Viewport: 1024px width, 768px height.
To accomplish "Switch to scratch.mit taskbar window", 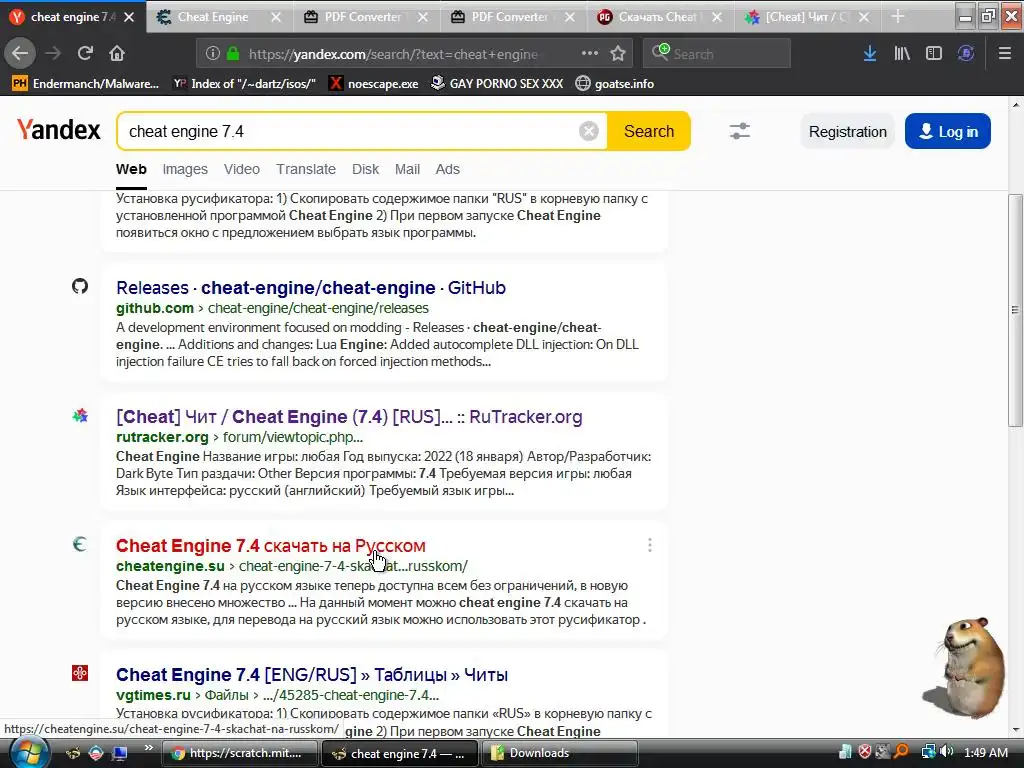I will point(239,753).
